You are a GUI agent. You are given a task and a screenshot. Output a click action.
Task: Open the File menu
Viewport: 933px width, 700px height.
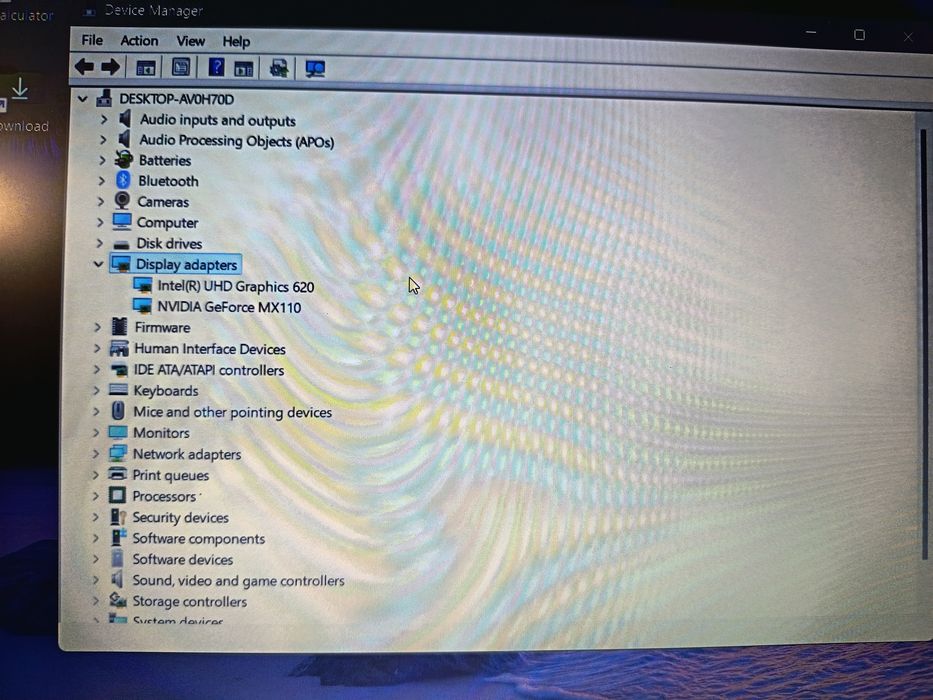(x=92, y=40)
